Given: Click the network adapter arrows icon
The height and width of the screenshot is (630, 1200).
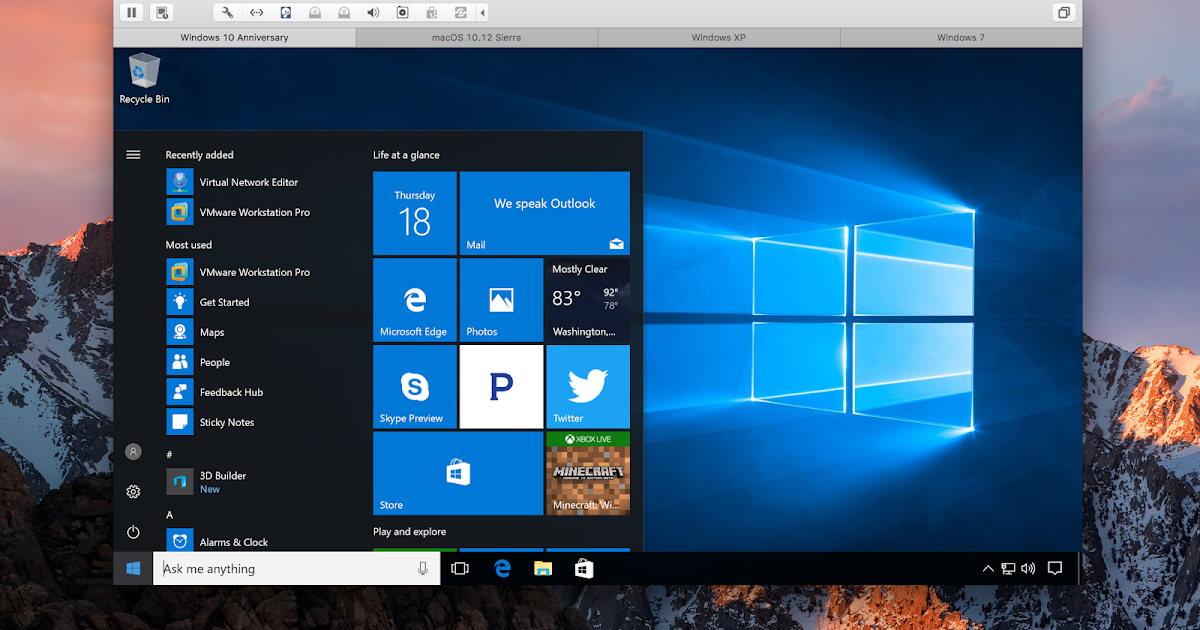Looking at the screenshot, I should click(256, 13).
